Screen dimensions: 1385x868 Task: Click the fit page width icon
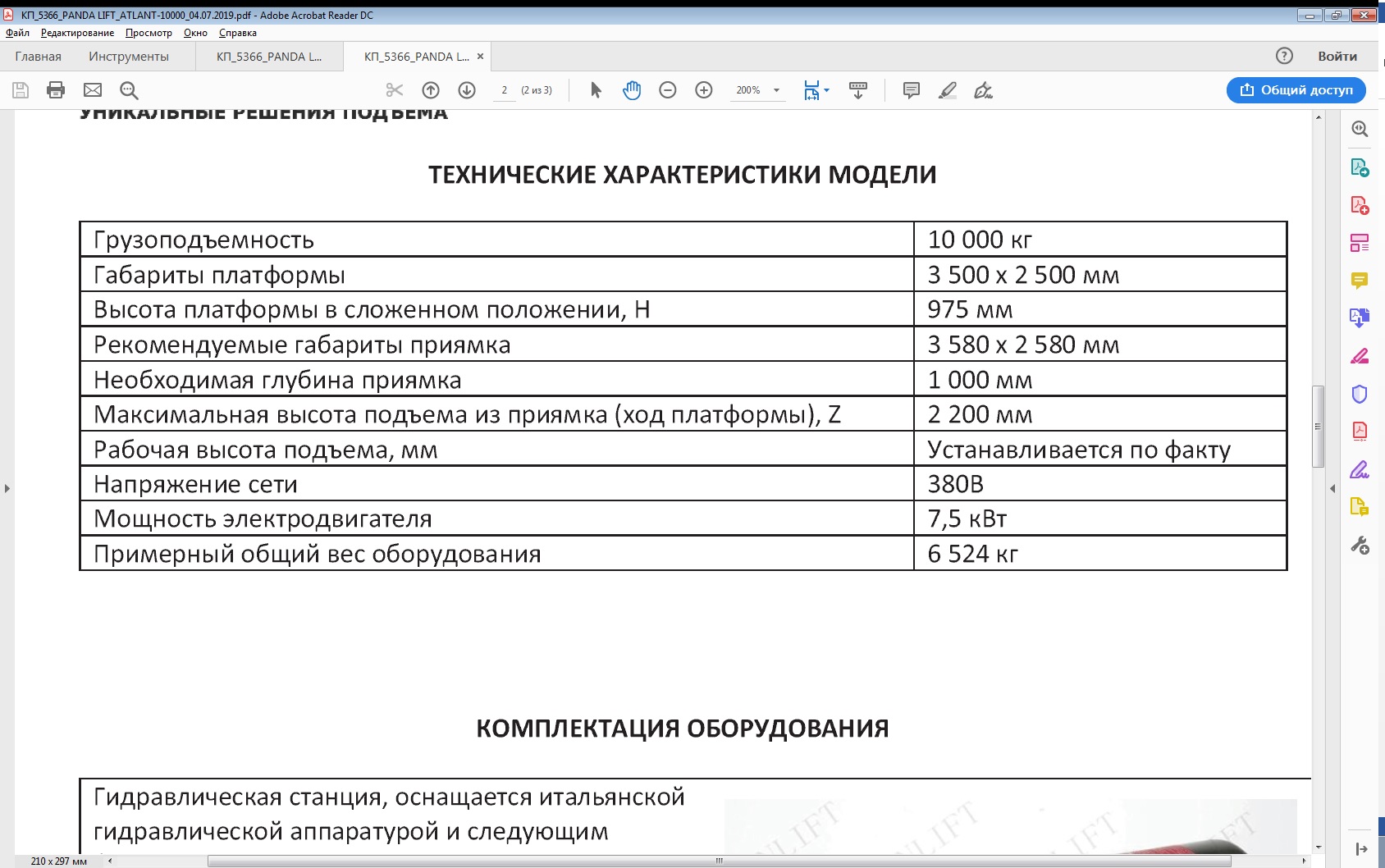(811, 90)
